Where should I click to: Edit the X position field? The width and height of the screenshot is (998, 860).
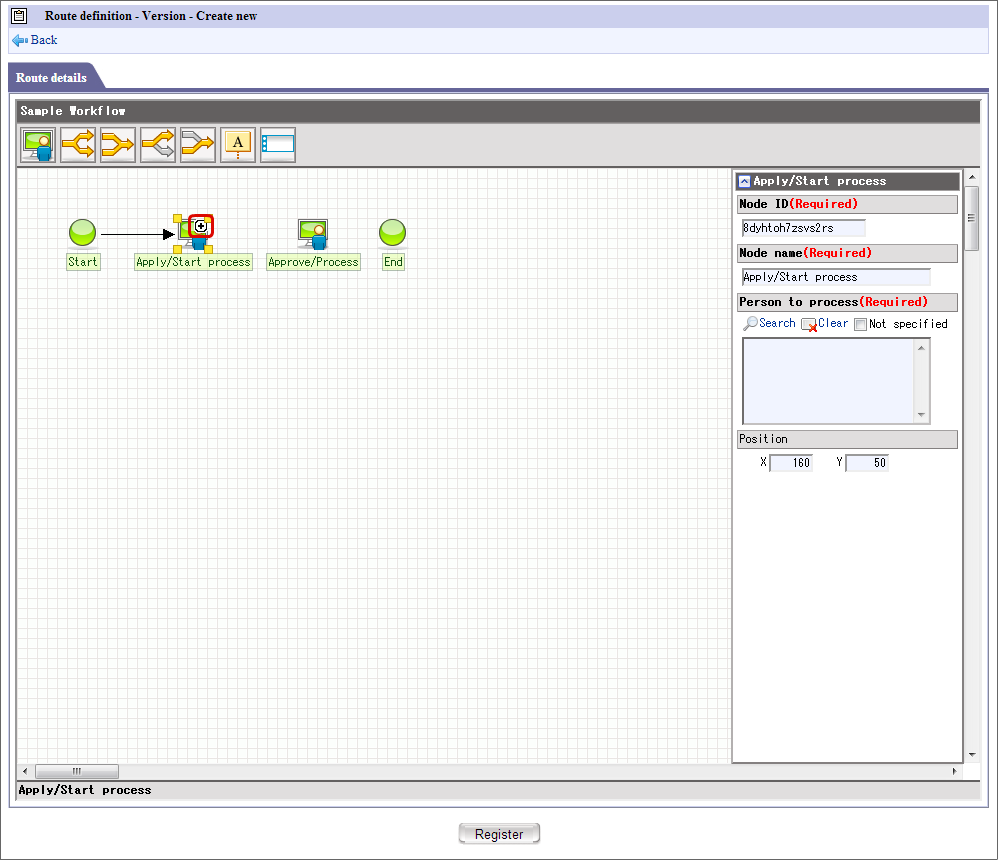[791, 463]
